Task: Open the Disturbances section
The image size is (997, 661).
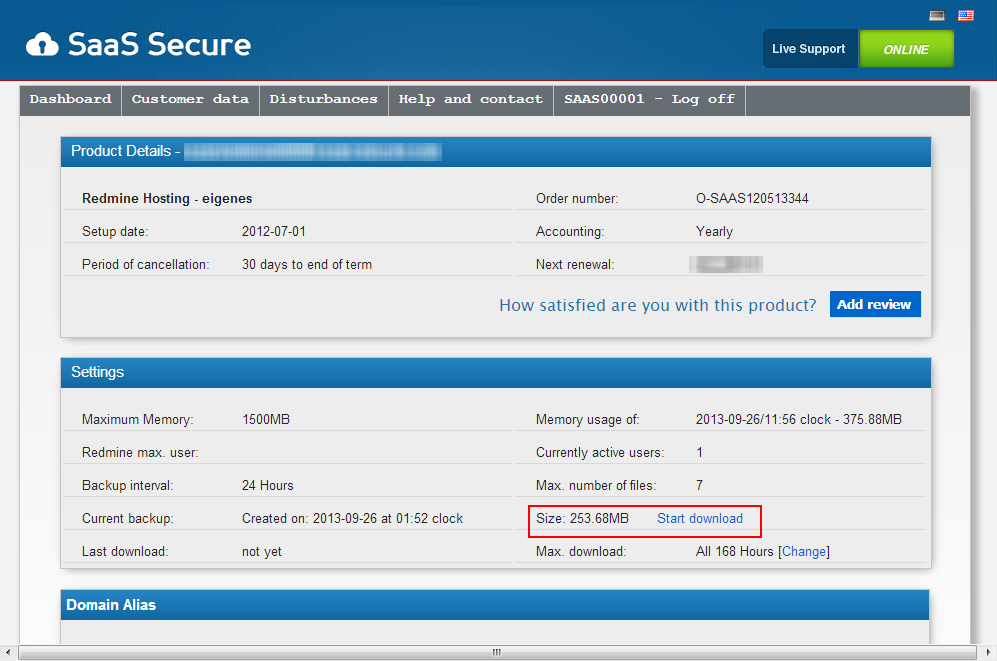Action: [323, 99]
